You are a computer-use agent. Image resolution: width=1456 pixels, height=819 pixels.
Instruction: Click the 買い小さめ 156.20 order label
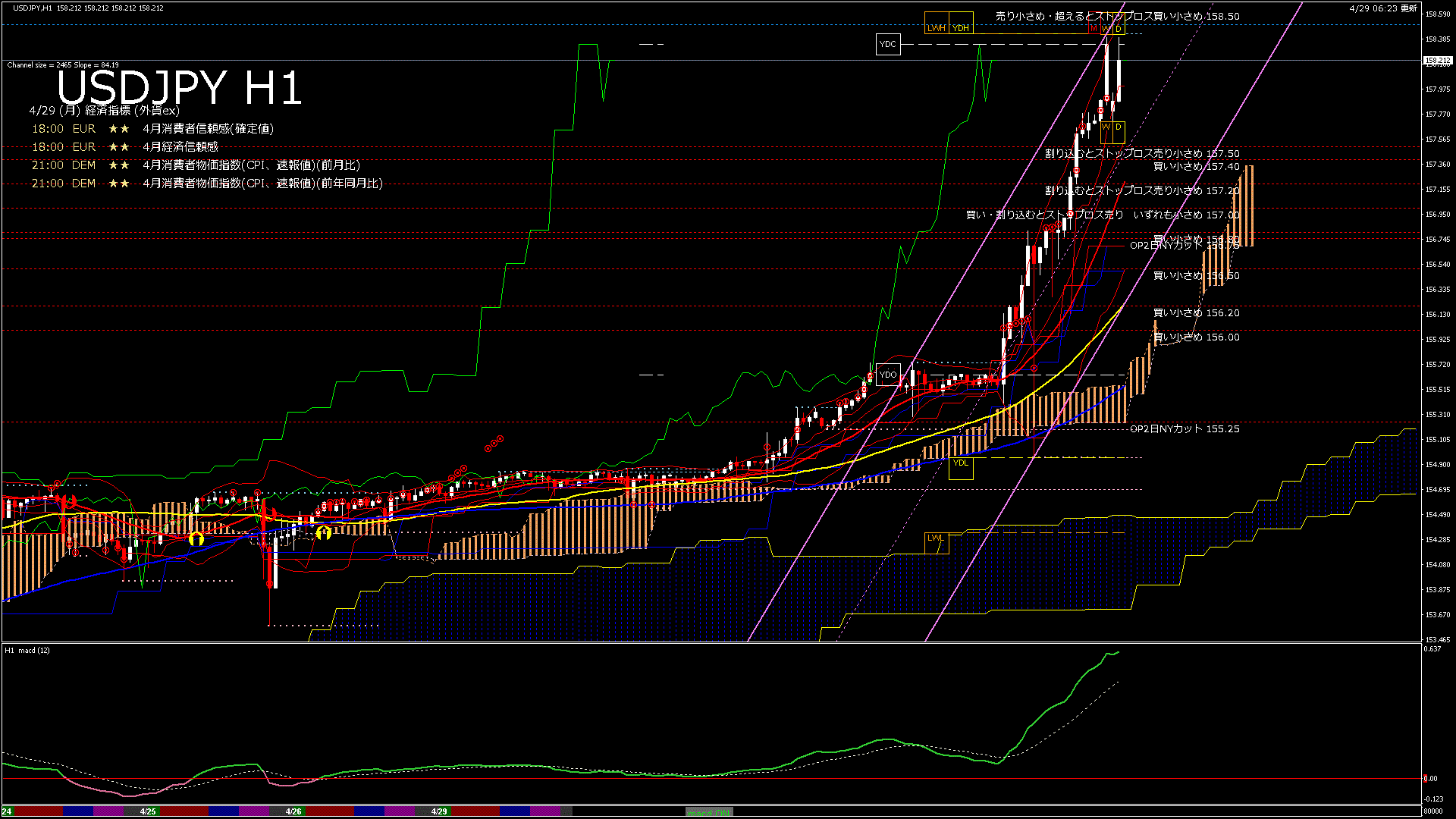click(1196, 312)
